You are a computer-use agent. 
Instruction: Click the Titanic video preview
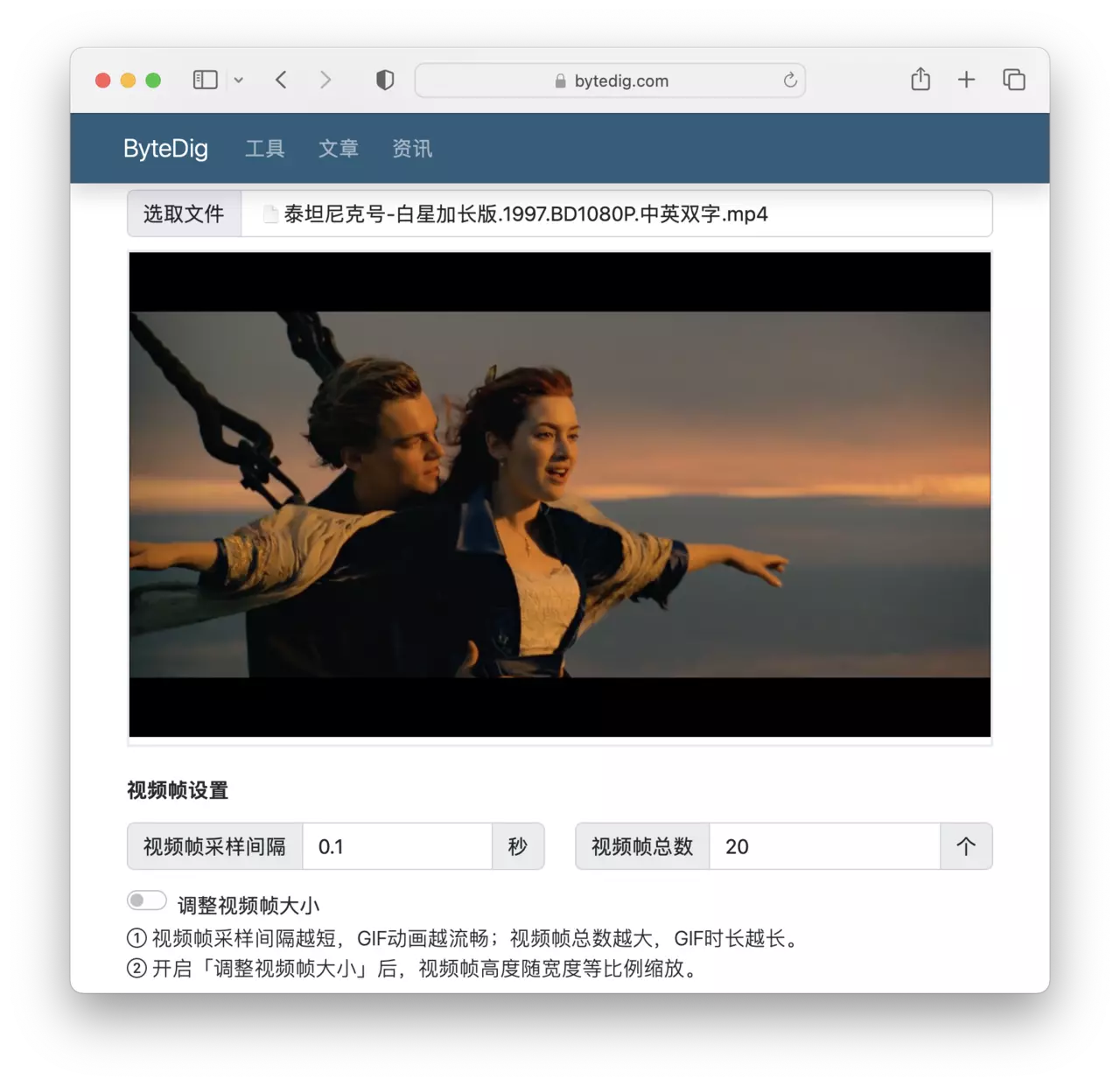[x=560, y=494]
